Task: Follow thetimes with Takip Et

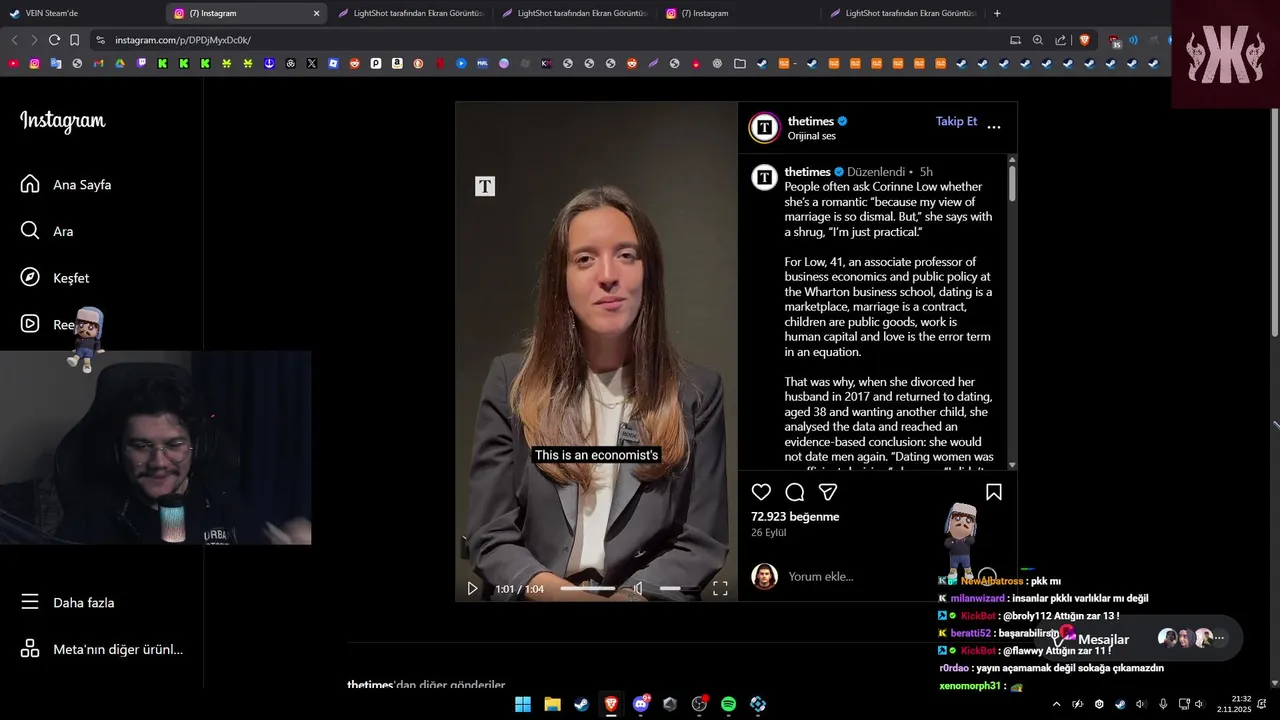Action: tap(956, 121)
